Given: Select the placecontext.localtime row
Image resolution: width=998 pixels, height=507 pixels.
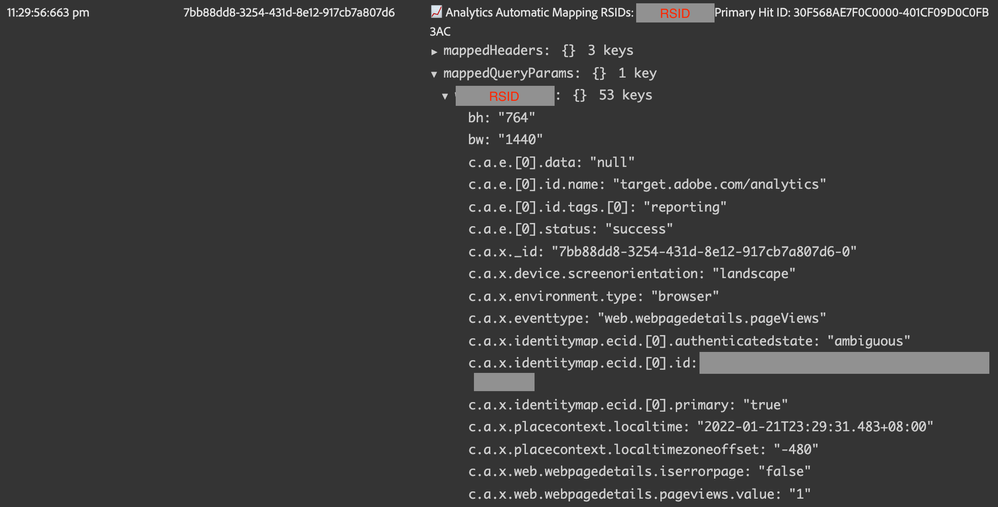Looking at the screenshot, I should click(x=700, y=427).
